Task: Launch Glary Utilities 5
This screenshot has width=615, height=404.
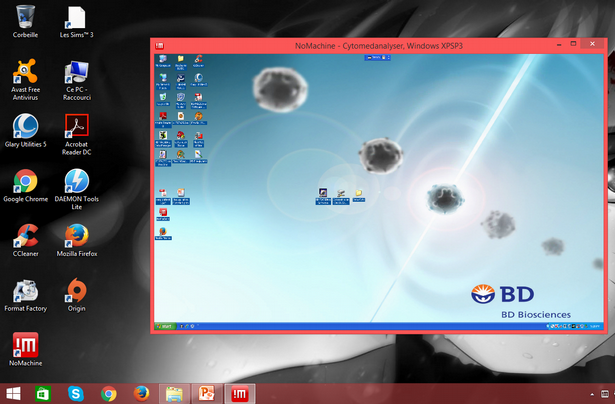Action: click(x=26, y=126)
